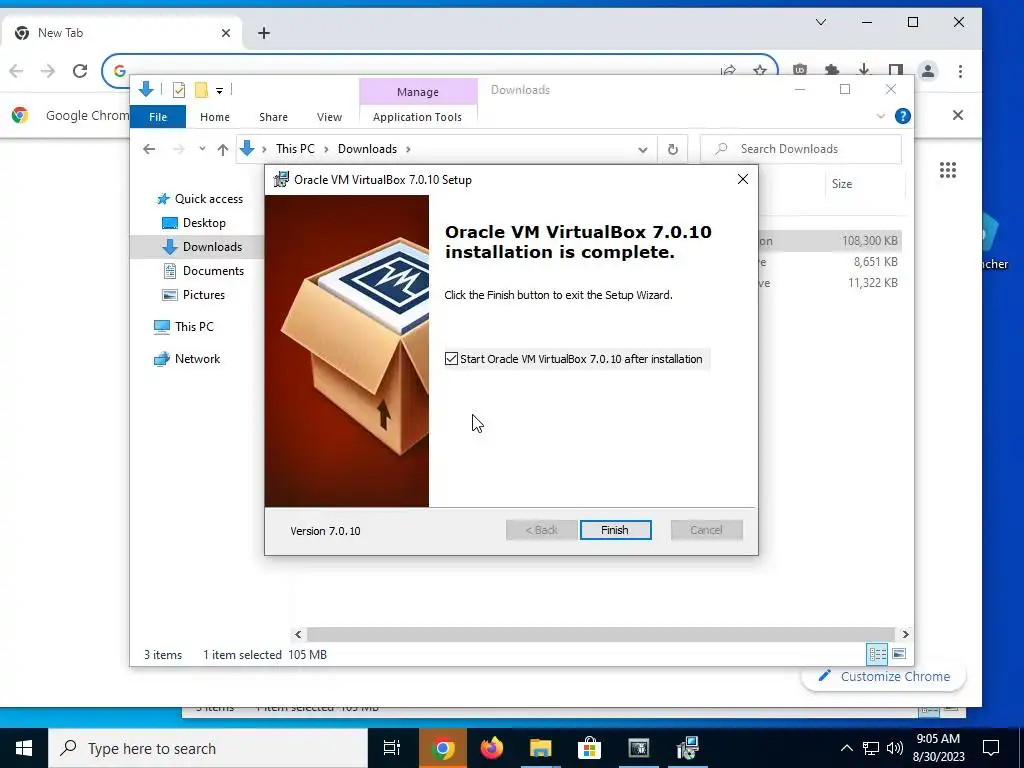Open Application Tools ribbon tab
The height and width of the screenshot is (768, 1024).
pyautogui.click(x=417, y=117)
